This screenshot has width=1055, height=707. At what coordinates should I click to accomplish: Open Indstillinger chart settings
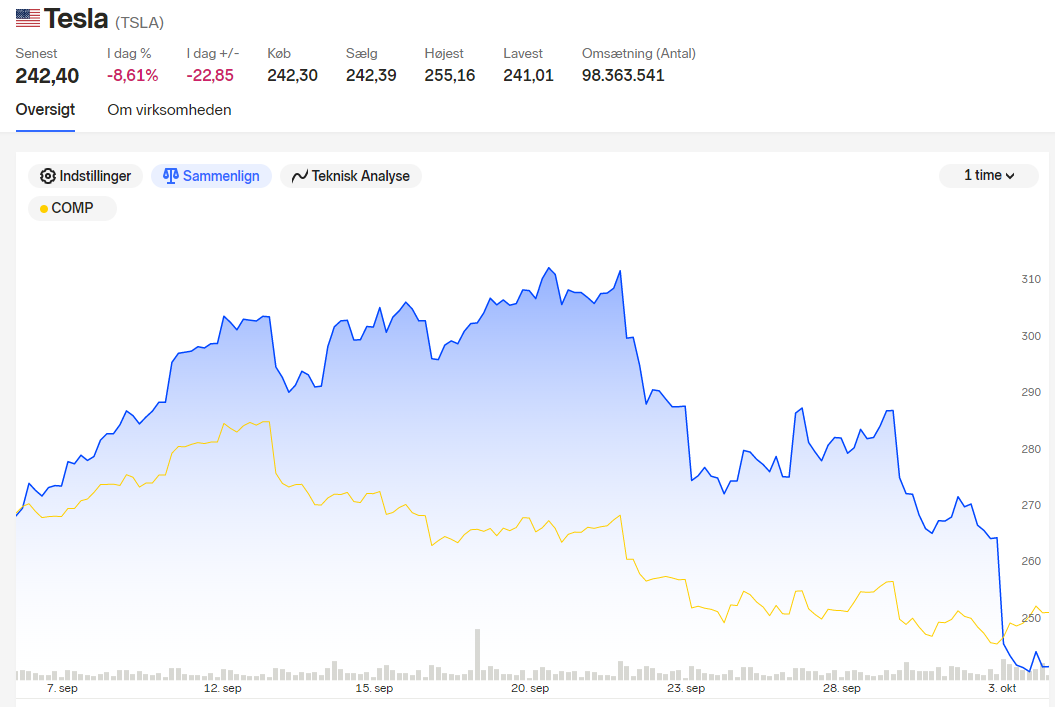pos(85,176)
